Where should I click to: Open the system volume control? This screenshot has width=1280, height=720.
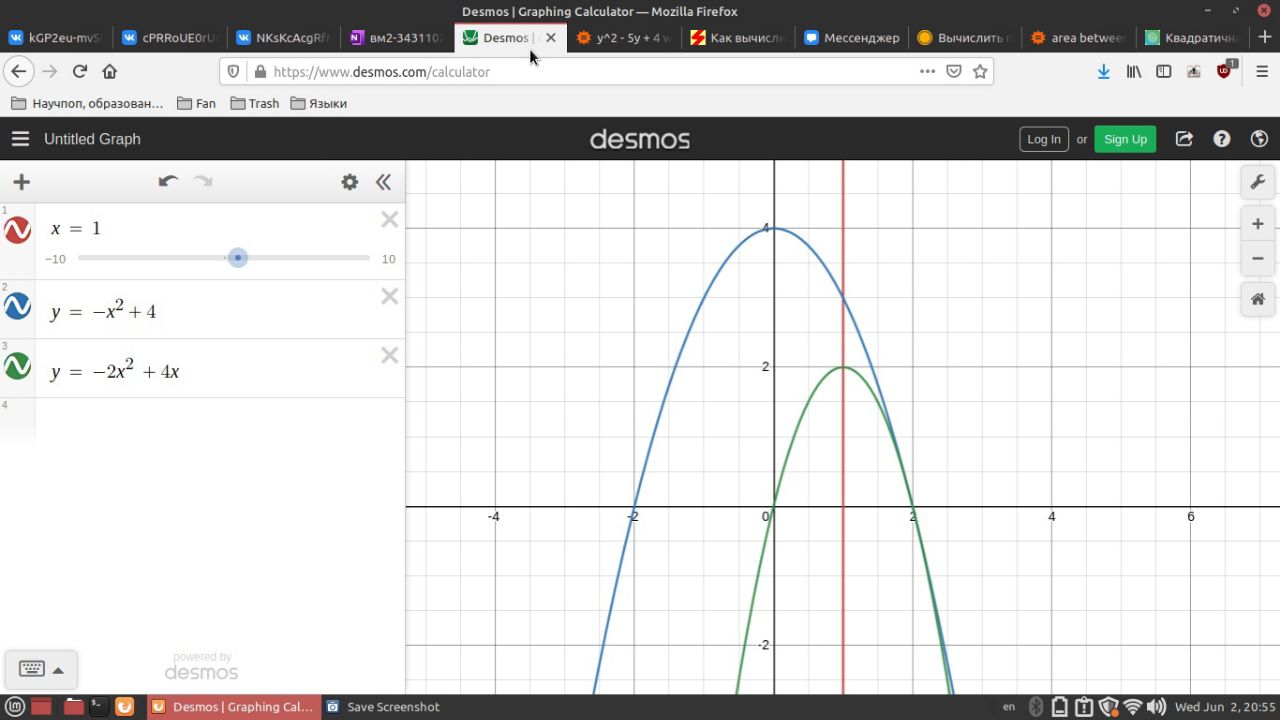[1156, 707]
